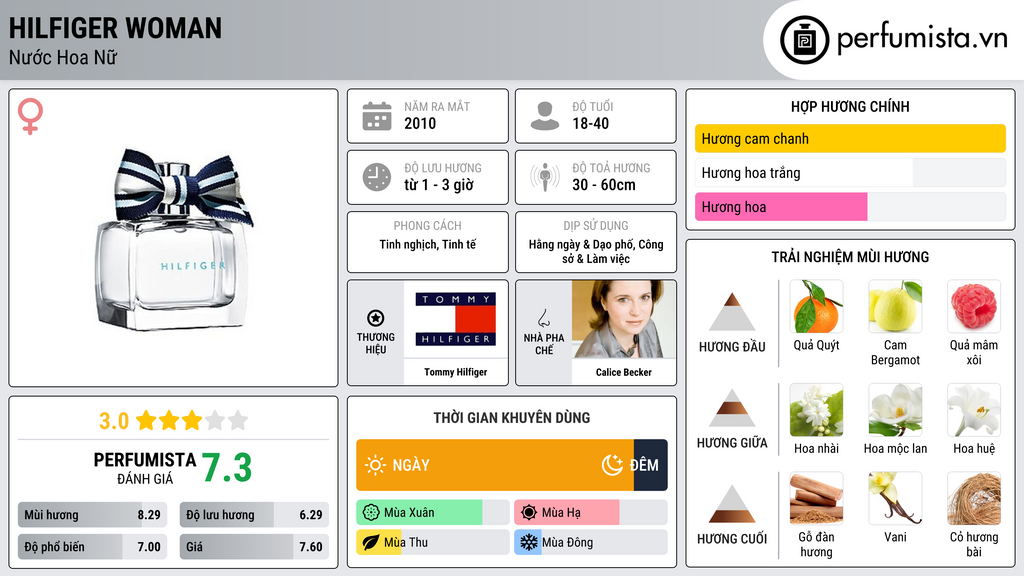Click the sillage value 30 - 60cm
Viewport: 1024px width, 576px height.
click(604, 185)
